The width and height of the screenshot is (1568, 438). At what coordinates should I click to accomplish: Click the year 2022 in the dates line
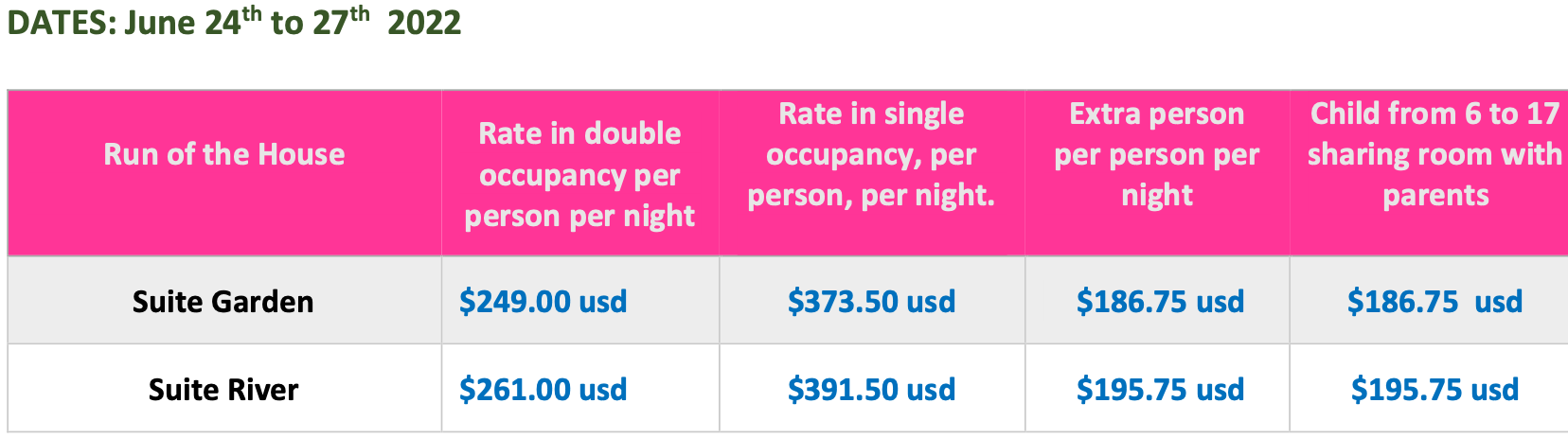tap(424, 23)
